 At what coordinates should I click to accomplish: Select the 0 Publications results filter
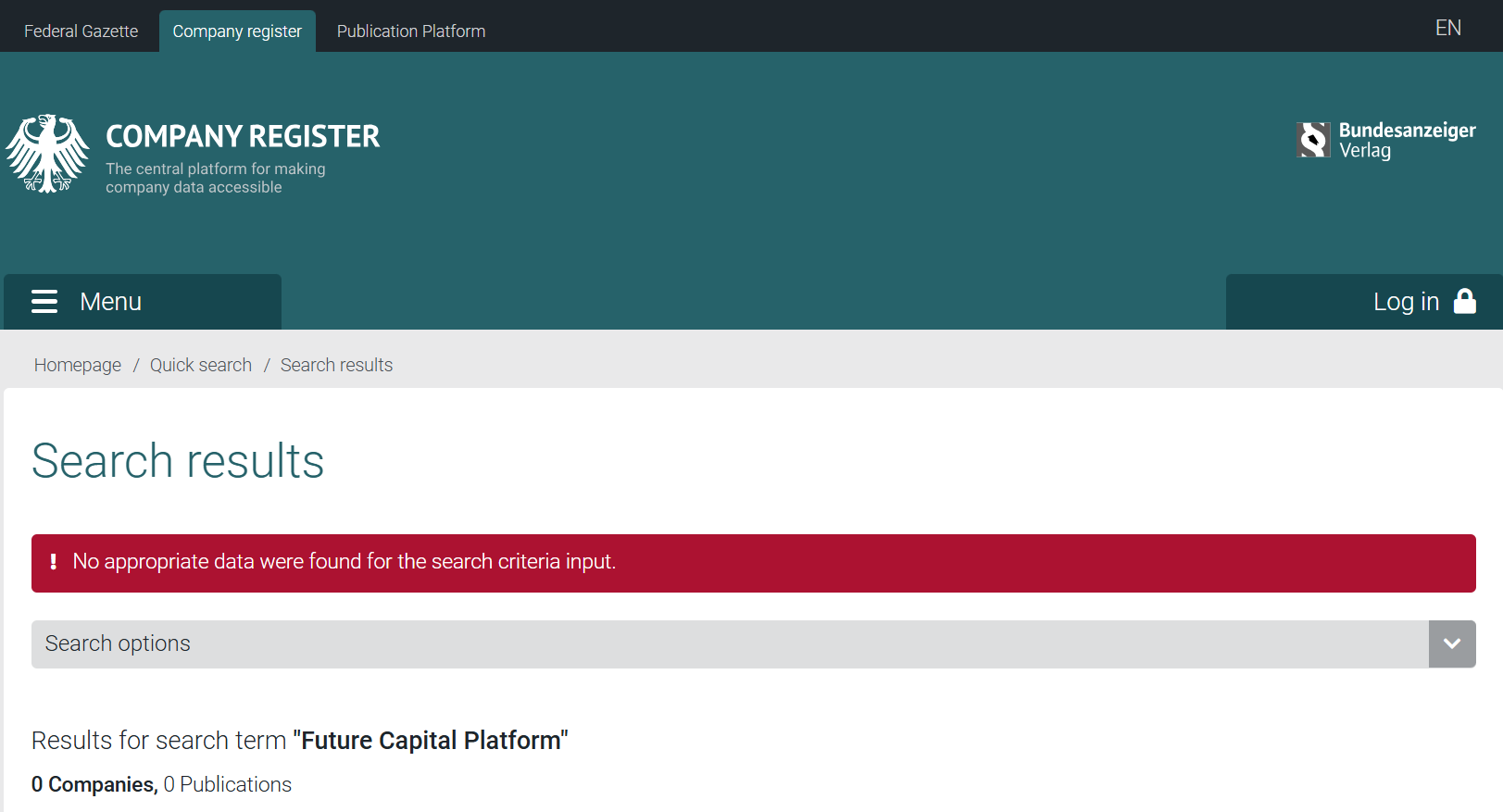click(228, 784)
